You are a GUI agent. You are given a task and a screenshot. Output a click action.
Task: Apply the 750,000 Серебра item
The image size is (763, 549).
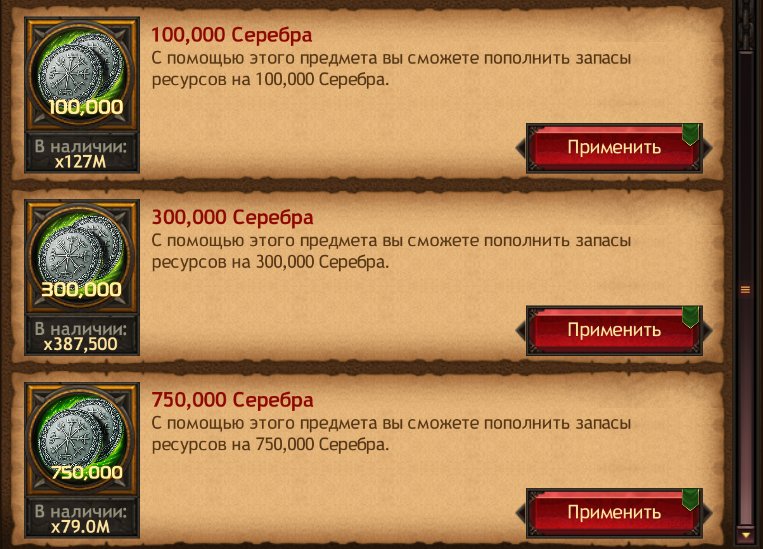click(x=614, y=512)
